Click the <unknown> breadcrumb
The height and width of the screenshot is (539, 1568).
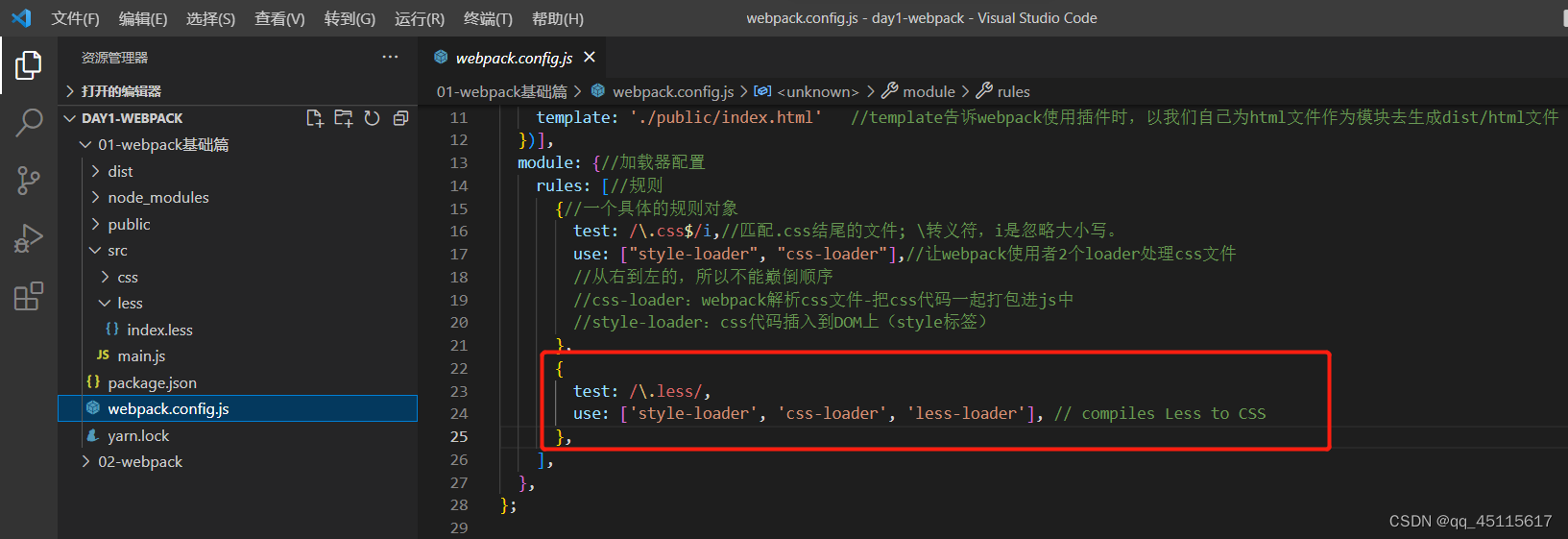click(x=807, y=91)
